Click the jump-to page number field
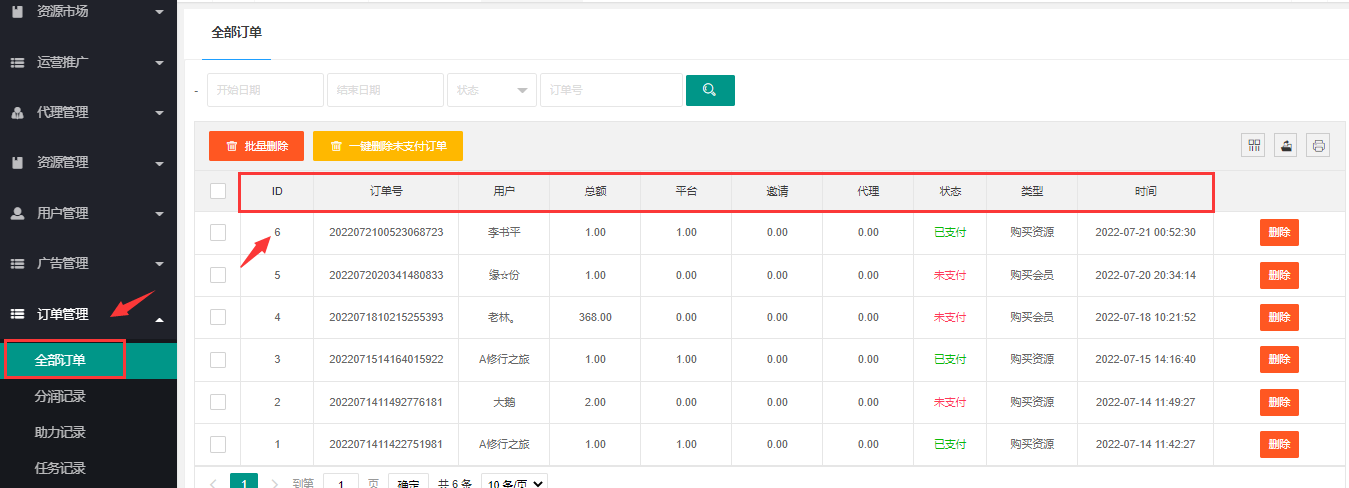This screenshot has width=1349, height=488. pyautogui.click(x=341, y=483)
